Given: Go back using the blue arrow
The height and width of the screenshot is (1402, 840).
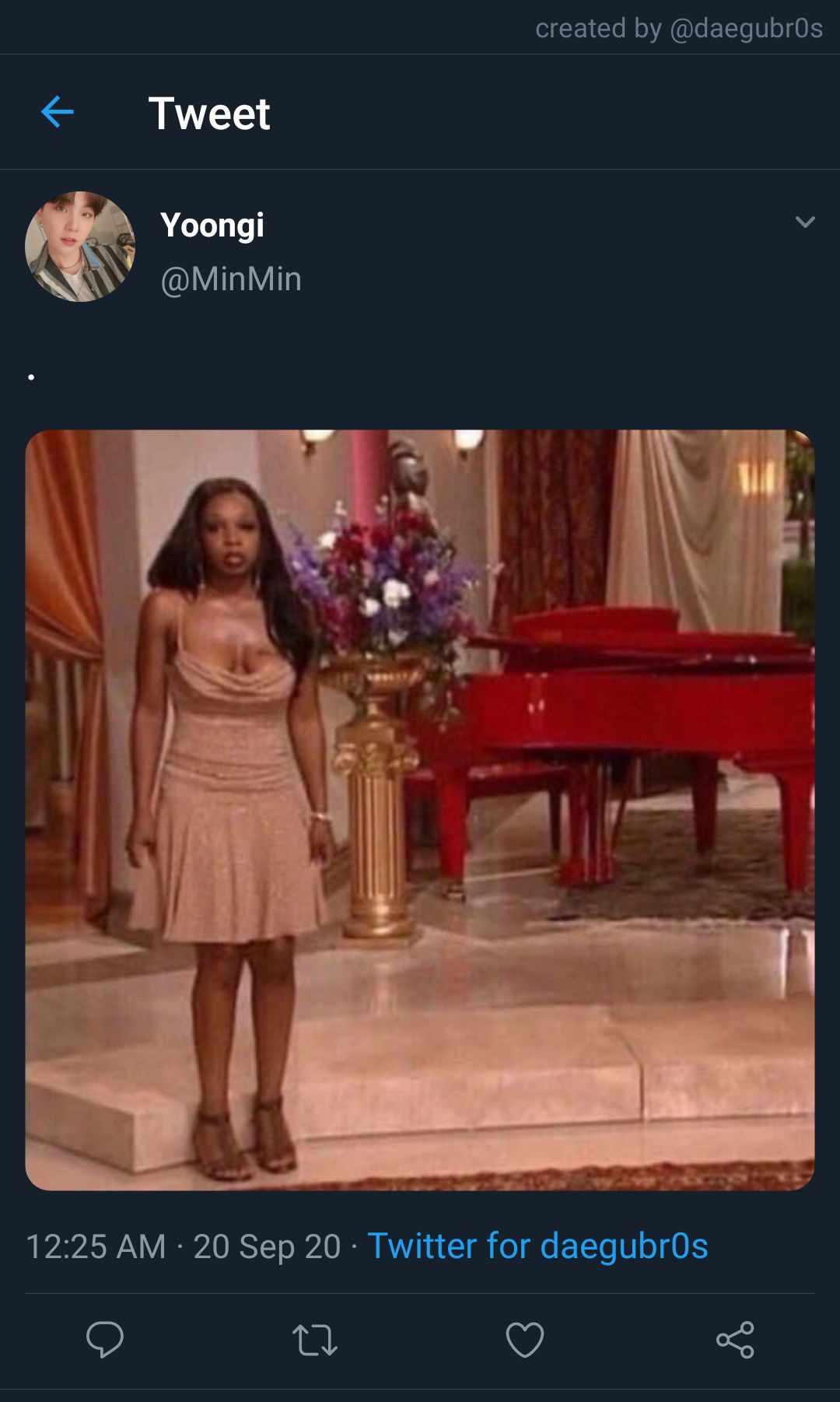Looking at the screenshot, I should tap(57, 112).
